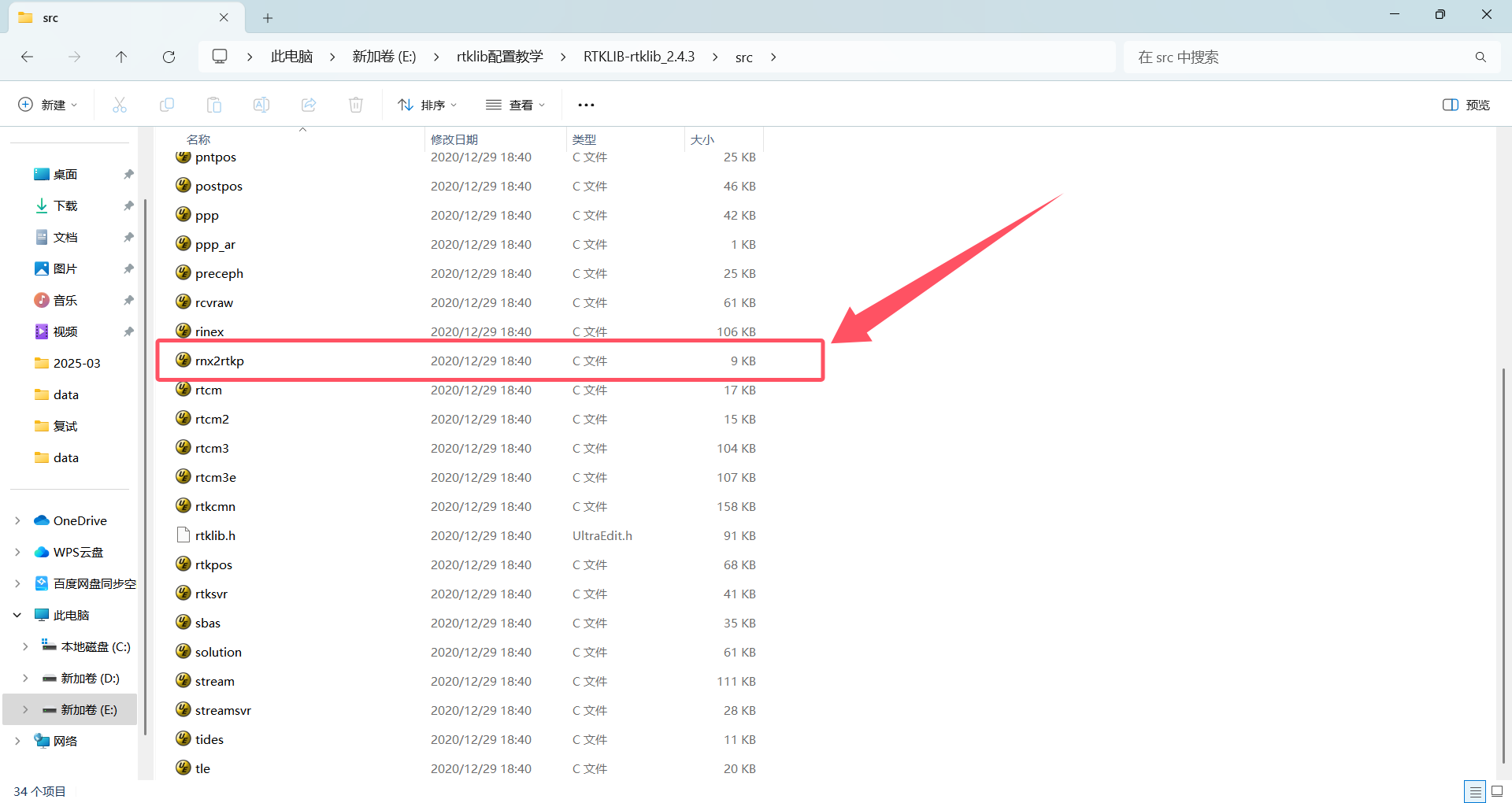Open a new File Explorer tab
The image size is (1512, 803).
click(x=268, y=17)
